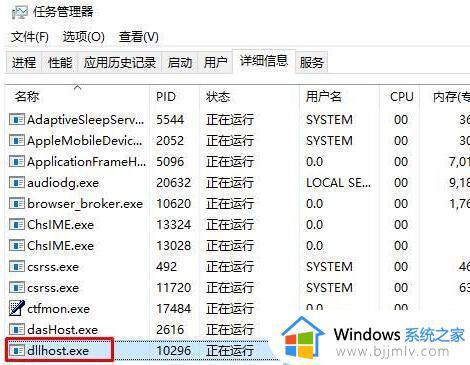Viewport: 470px width, 365px height.
Task: Click the AppleMobileDevic process icon
Action: (17, 140)
